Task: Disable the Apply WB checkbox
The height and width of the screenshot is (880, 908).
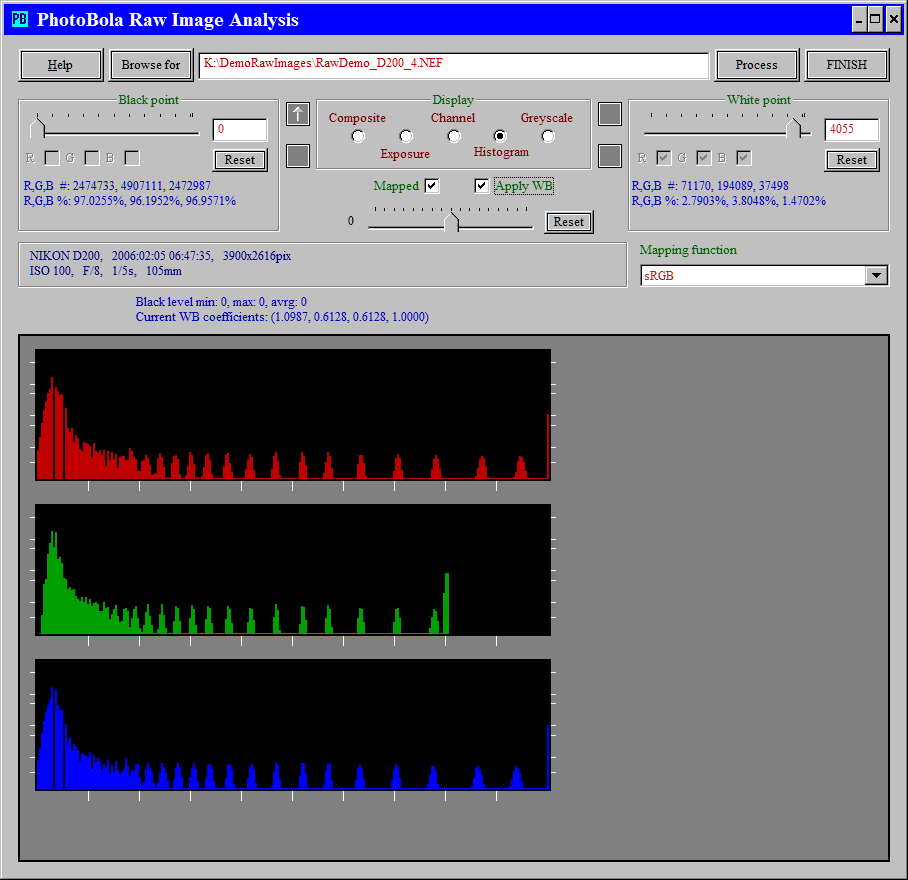Action: pos(482,186)
